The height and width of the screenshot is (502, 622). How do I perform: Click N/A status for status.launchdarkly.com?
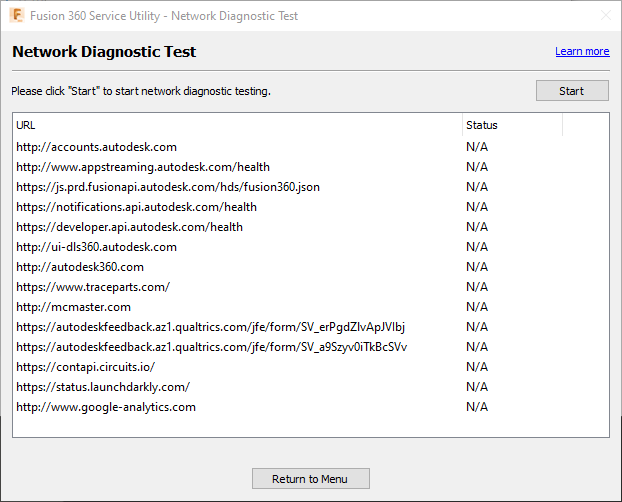click(477, 387)
